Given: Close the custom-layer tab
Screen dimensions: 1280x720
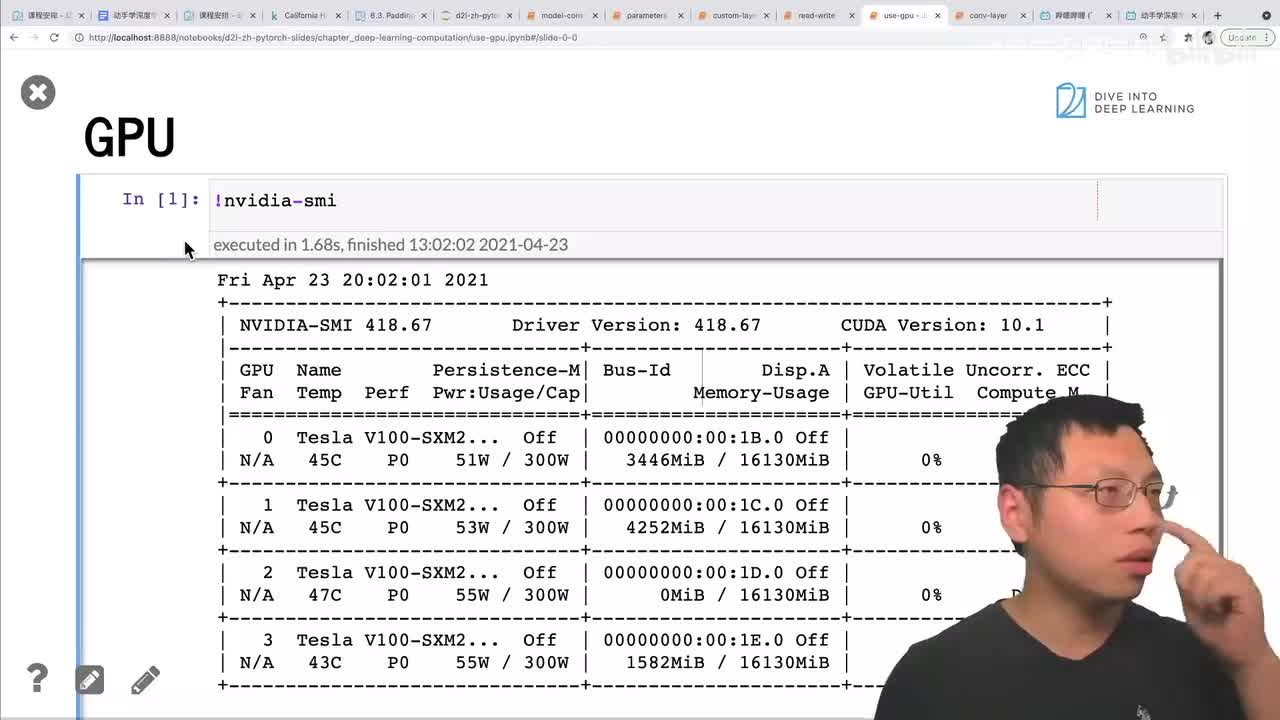Looking at the screenshot, I should [766, 16].
